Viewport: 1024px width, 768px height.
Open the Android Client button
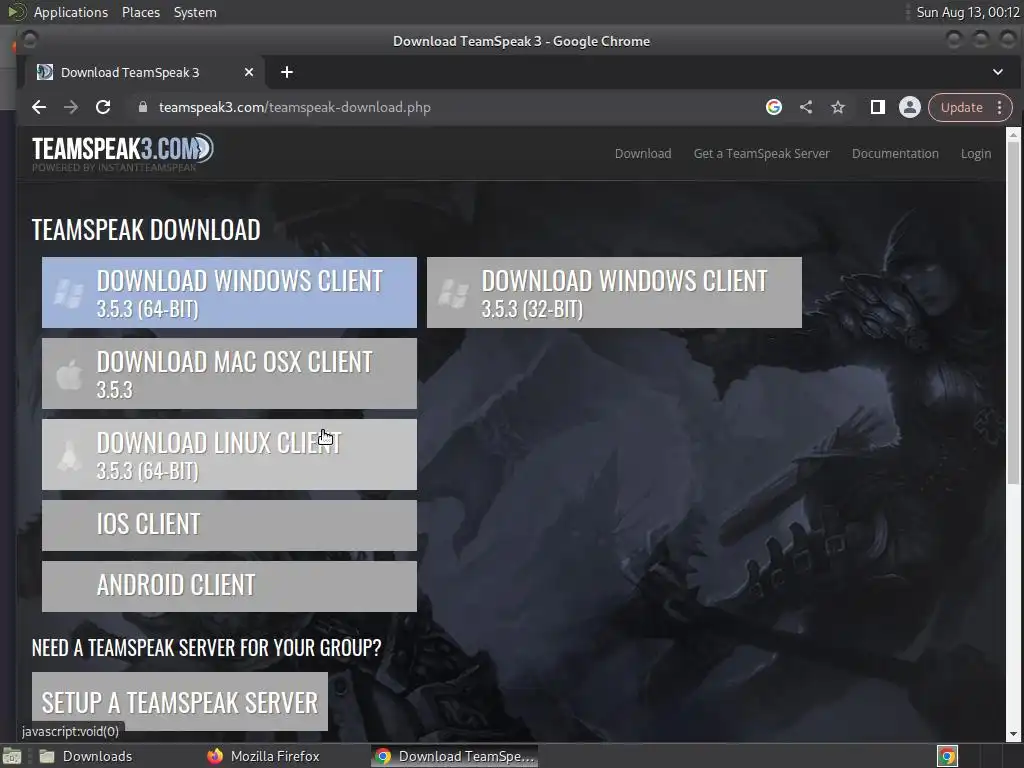coord(229,586)
